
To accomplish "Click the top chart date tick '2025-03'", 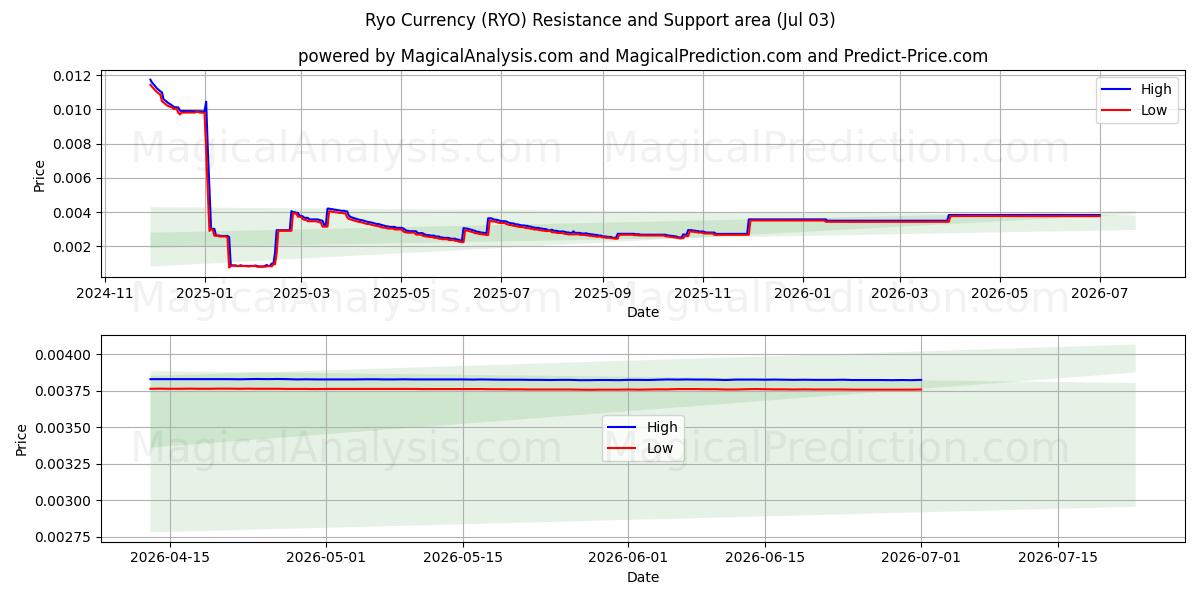I will tap(301, 294).
